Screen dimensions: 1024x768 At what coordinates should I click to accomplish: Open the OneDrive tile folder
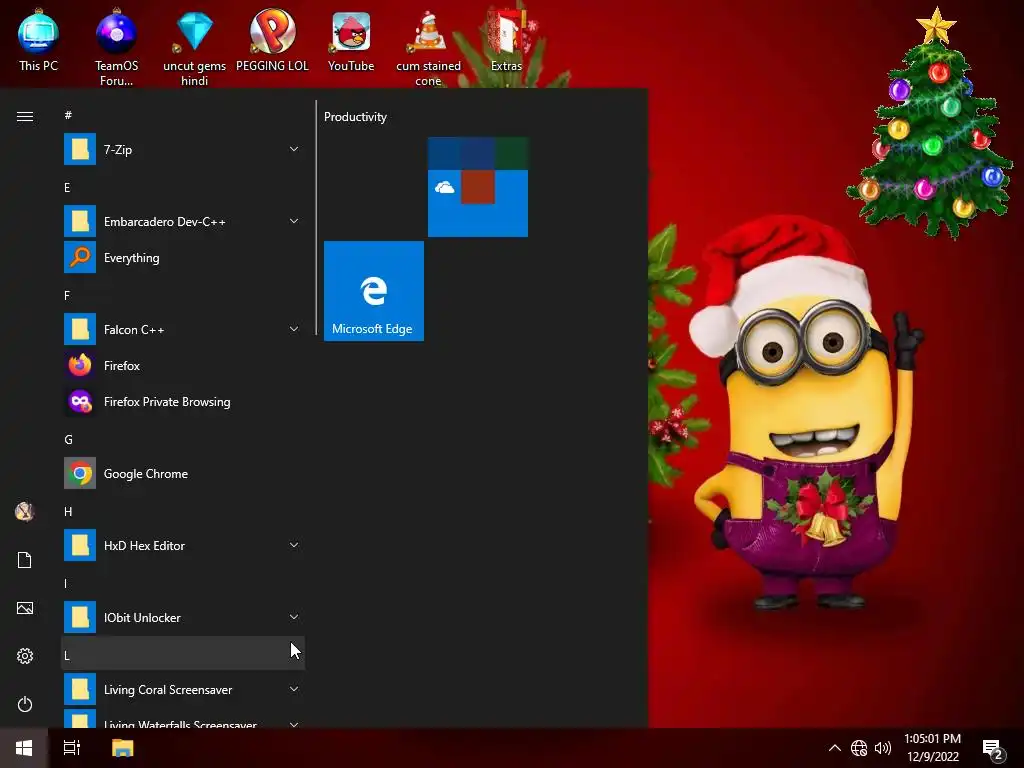[477, 187]
